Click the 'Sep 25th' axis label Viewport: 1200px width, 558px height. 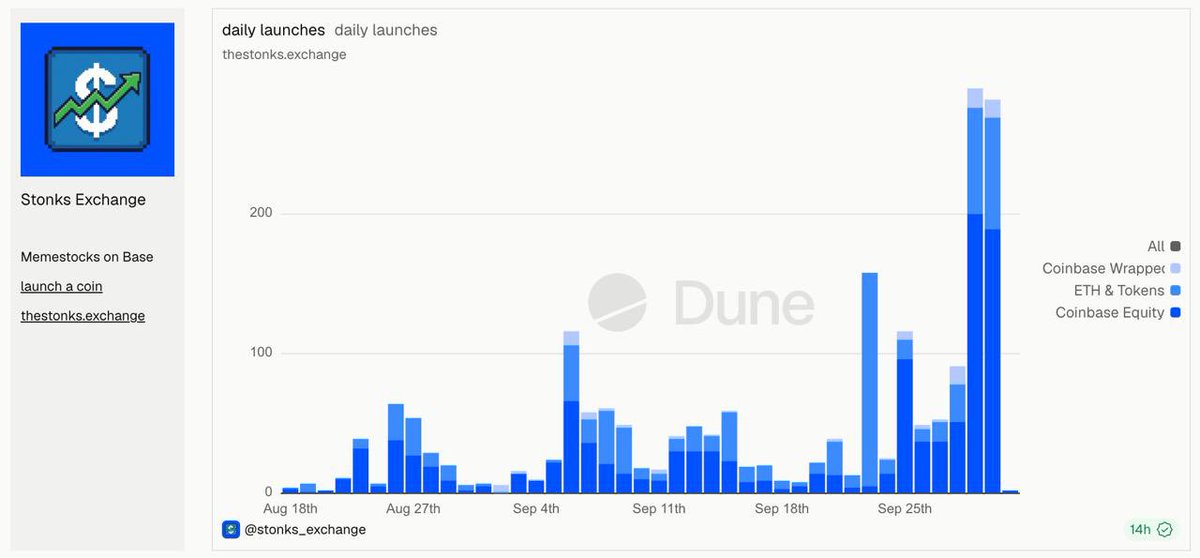(x=905, y=509)
